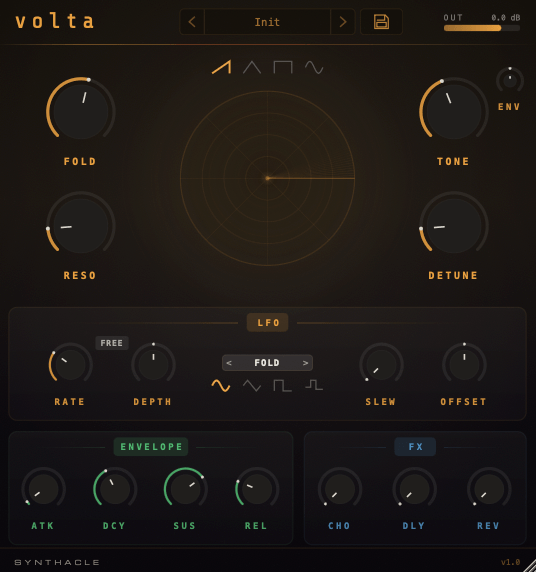Select the square oscillator waveform
The image size is (536, 572).
click(x=283, y=67)
